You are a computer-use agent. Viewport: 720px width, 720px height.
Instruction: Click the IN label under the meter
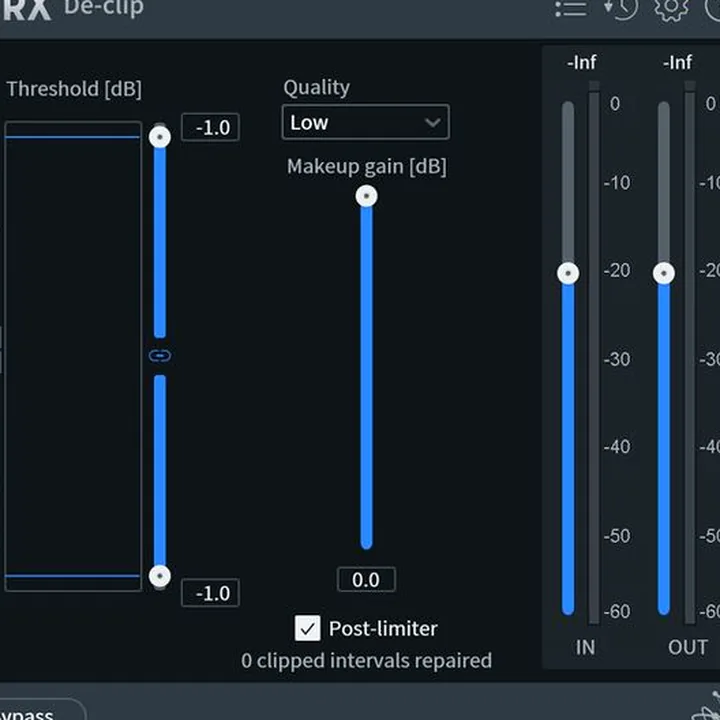pyautogui.click(x=585, y=647)
